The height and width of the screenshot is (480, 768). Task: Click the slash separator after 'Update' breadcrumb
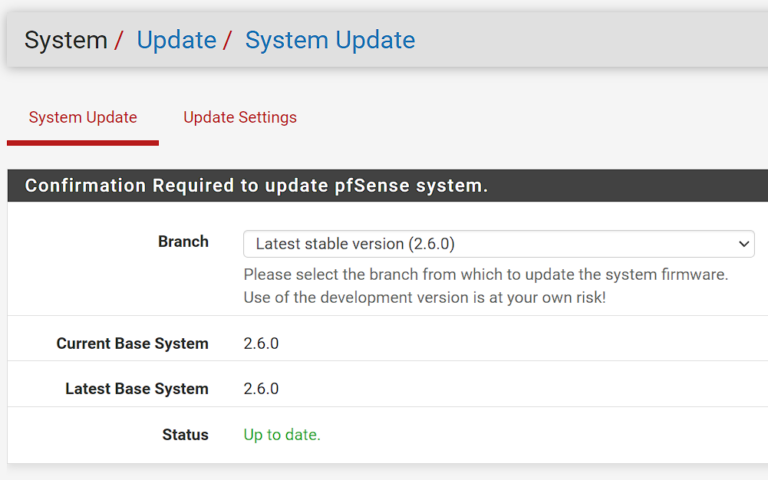(227, 40)
